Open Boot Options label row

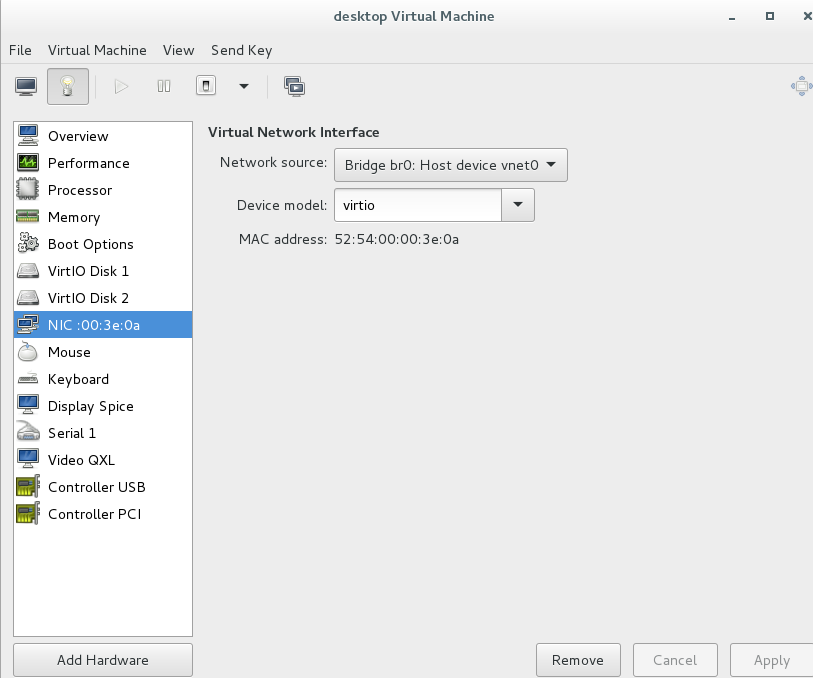91,244
